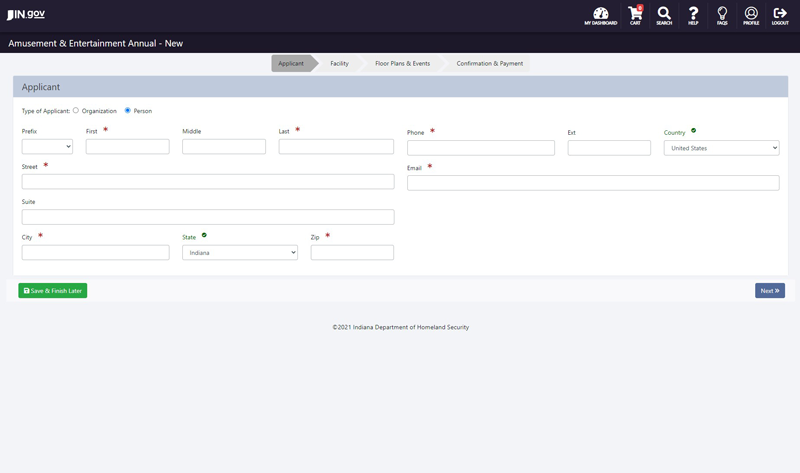This screenshot has width=800, height=473.
Task: Open the State dropdown showing Indiana
Action: [240, 253]
